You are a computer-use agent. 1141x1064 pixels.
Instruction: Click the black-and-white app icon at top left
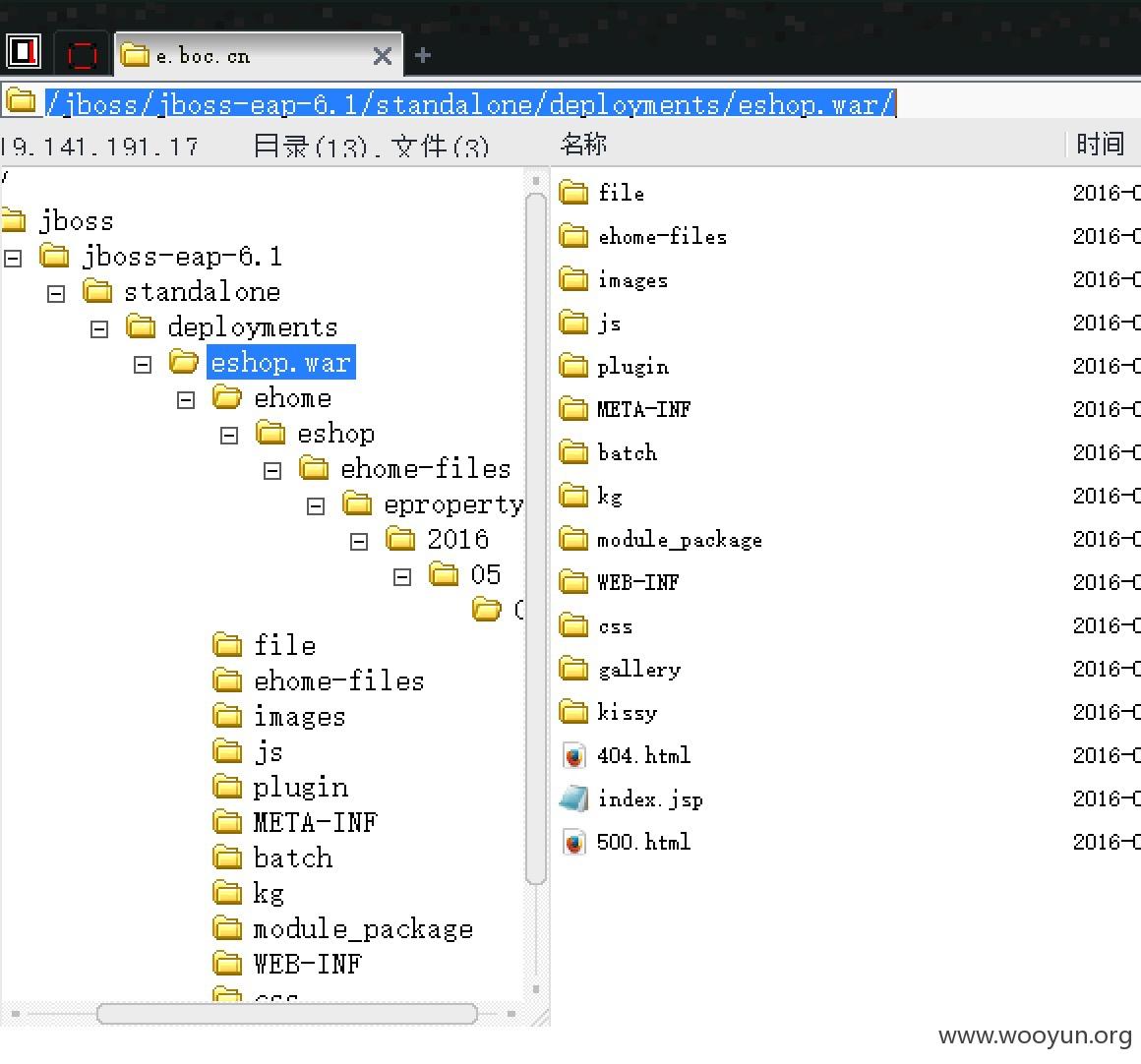point(24,52)
